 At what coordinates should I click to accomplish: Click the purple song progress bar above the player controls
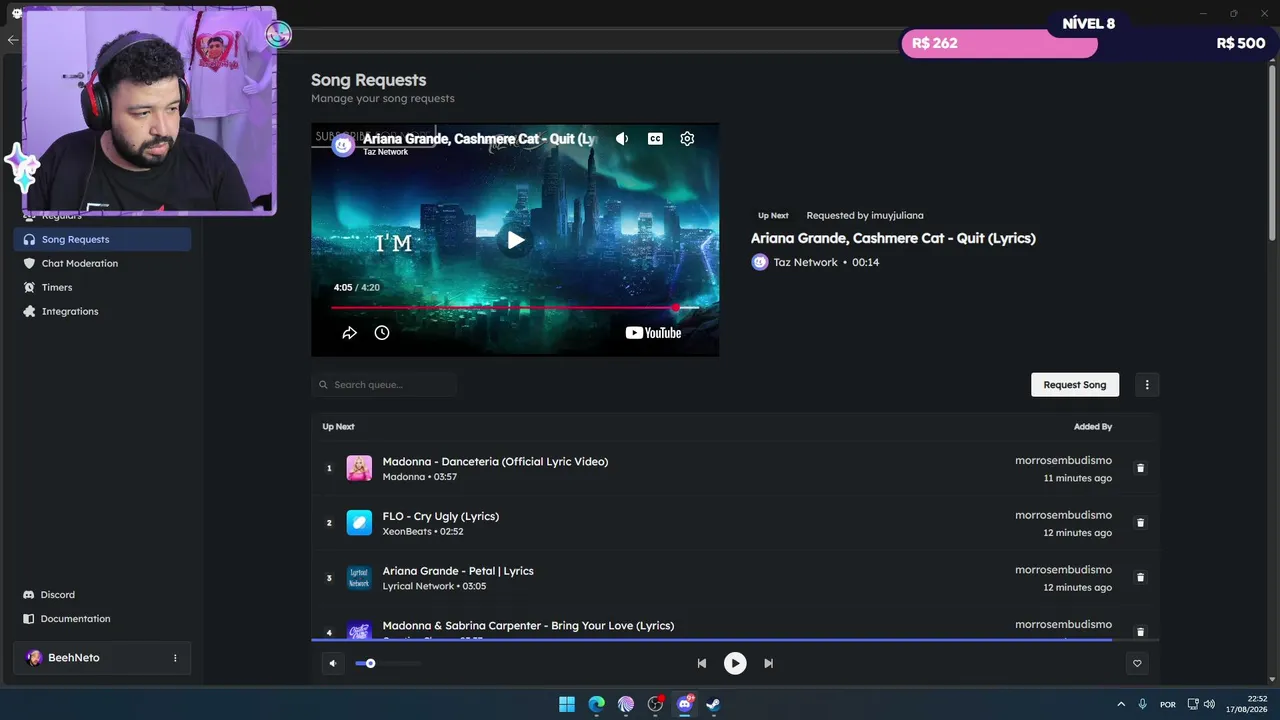tap(735, 640)
